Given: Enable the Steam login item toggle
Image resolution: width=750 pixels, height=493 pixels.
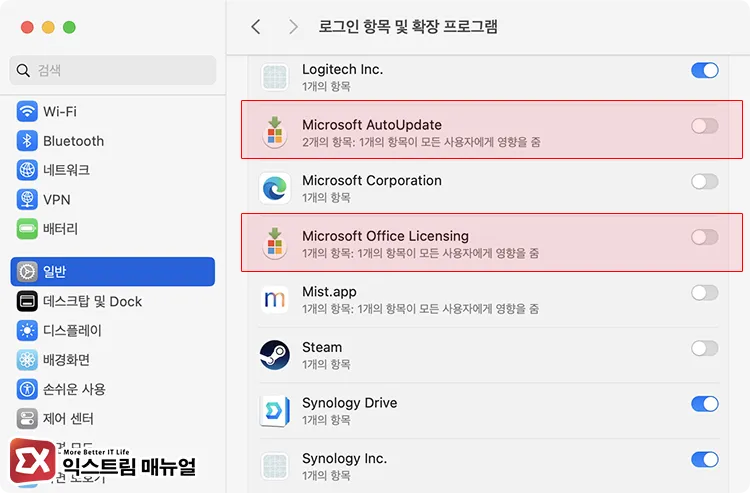Looking at the screenshot, I should 705,348.
